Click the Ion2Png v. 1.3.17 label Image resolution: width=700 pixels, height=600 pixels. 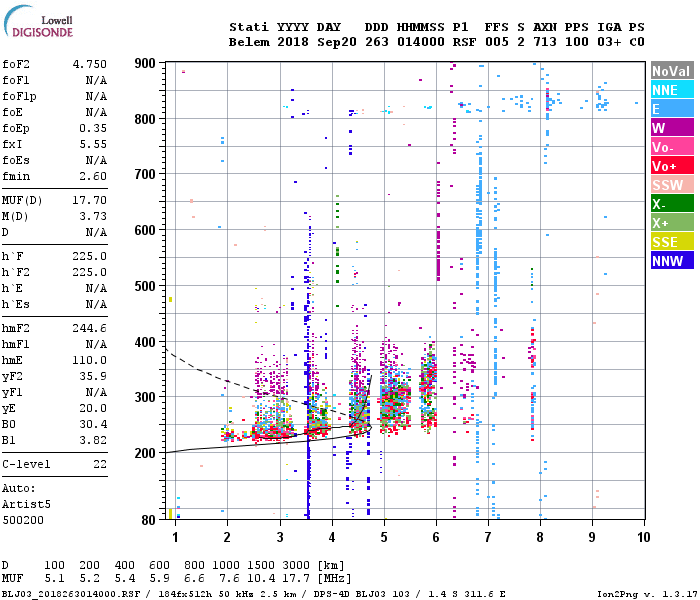[647, 594]
